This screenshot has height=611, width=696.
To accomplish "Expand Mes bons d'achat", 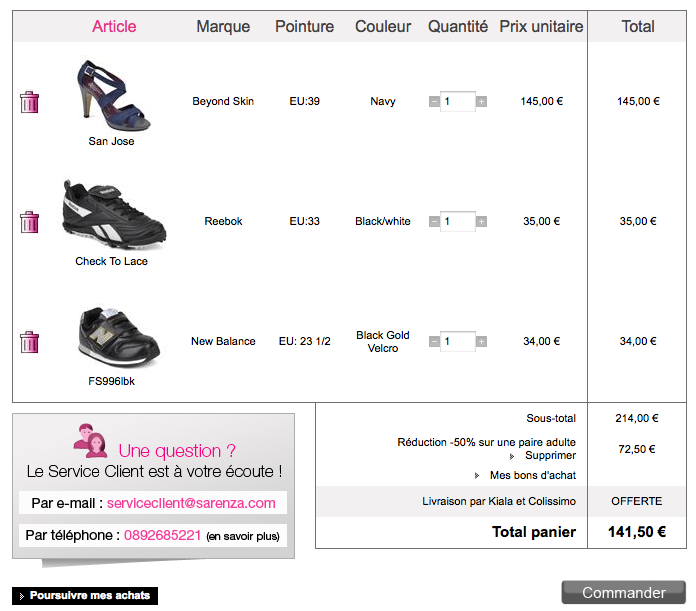I will click(533, 475).
